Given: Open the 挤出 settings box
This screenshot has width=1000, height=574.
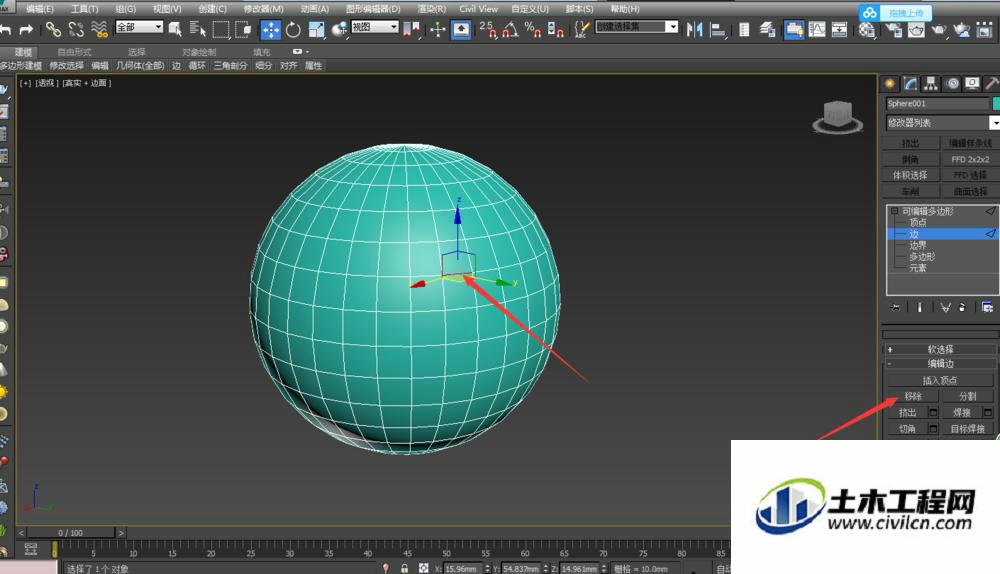Looking at the screenshot, I should 933,413.
